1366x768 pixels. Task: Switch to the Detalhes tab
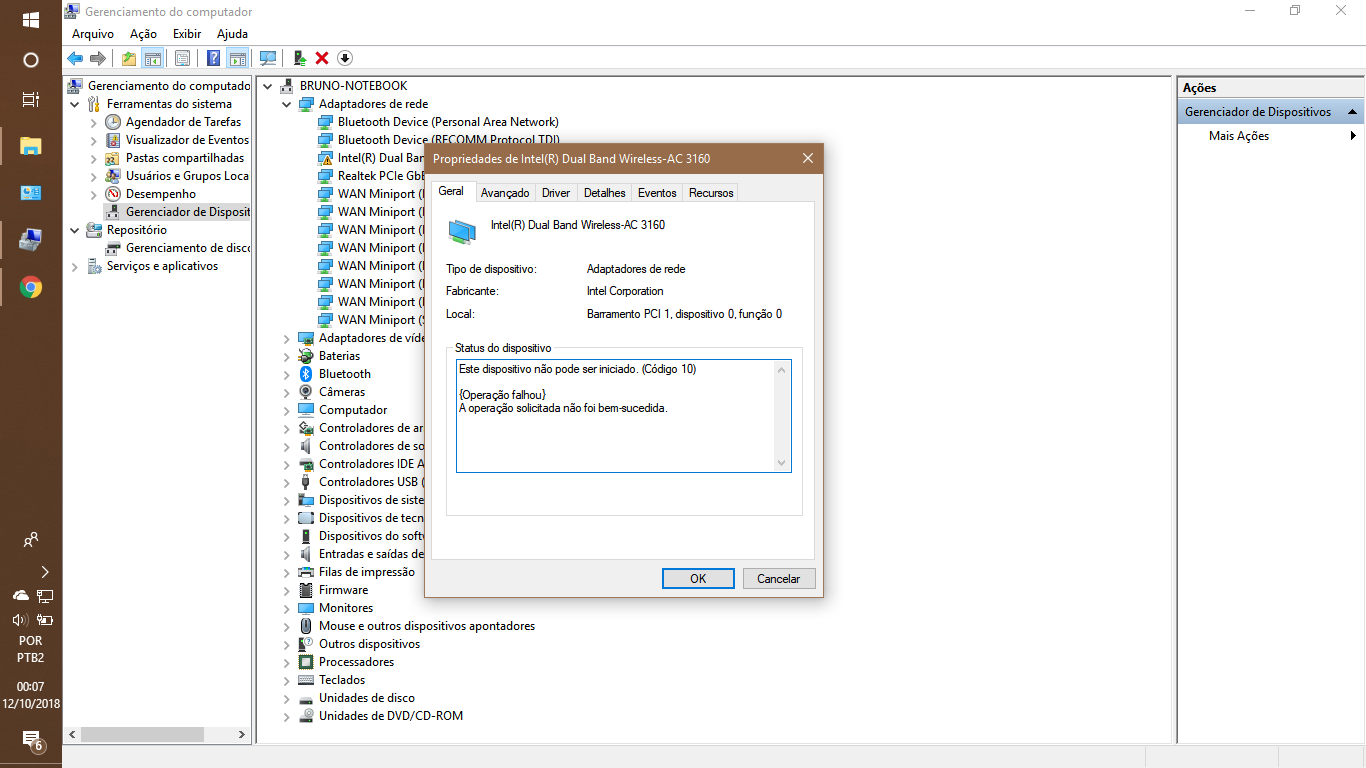(x=605, y=193)
